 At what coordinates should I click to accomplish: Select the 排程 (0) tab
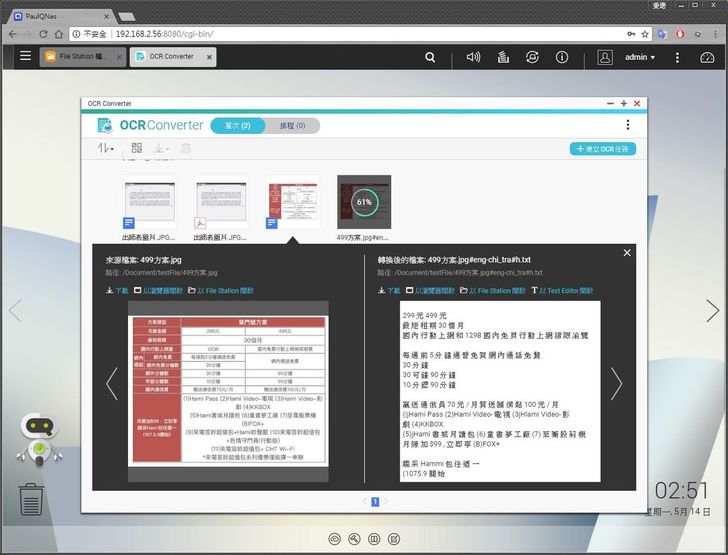292,126
